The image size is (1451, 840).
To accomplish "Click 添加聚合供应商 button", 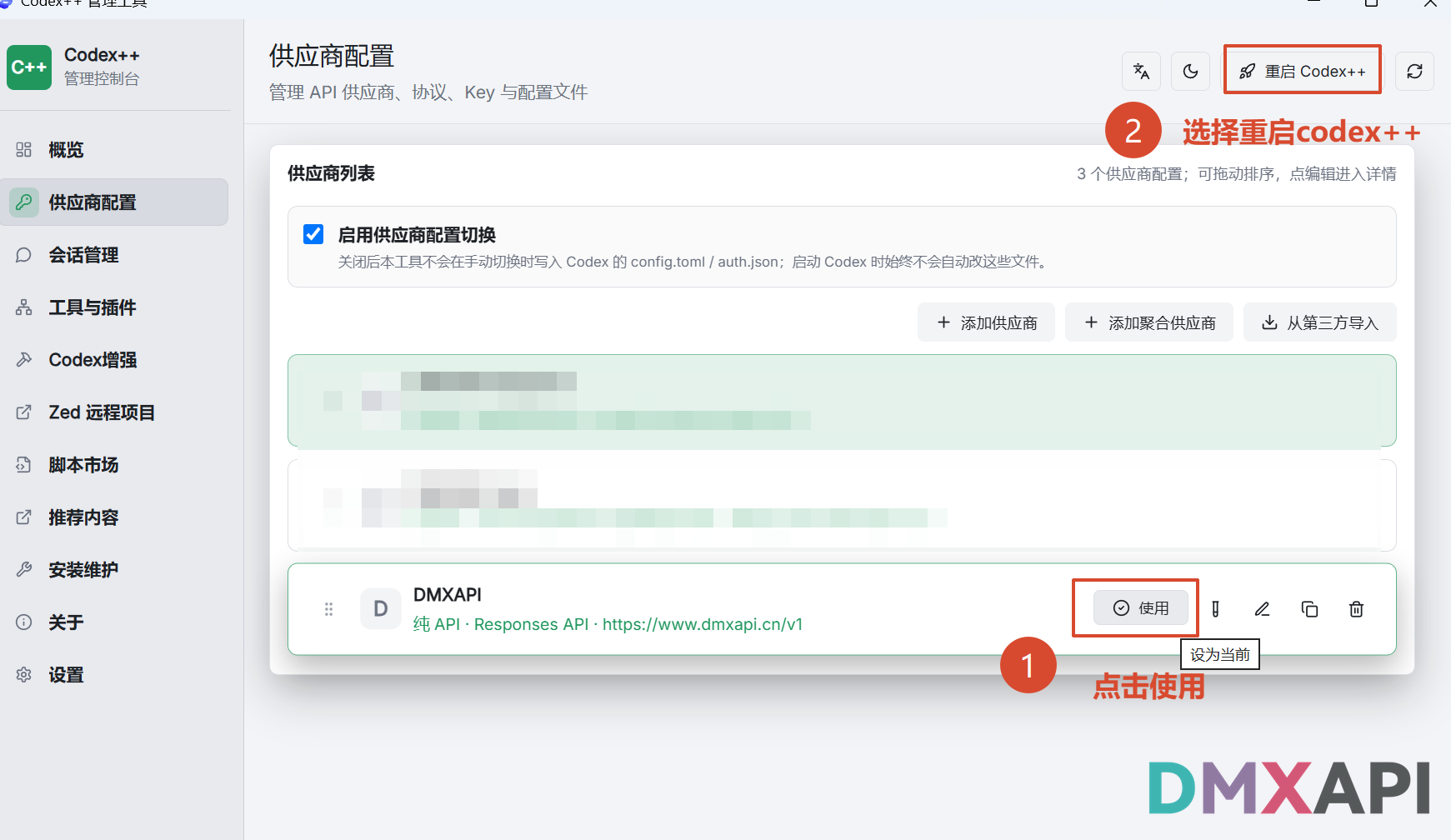I will point(1149,322).
